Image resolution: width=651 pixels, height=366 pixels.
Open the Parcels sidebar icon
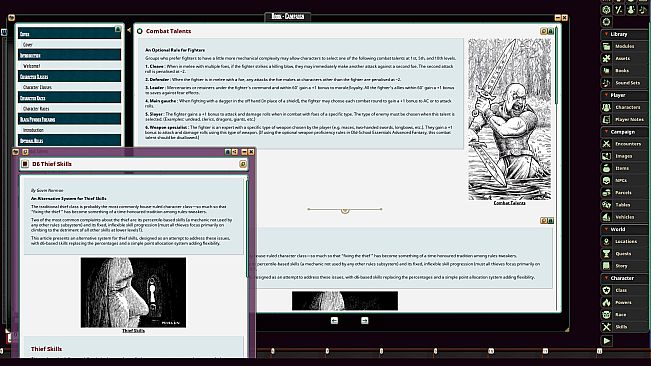click(x=606, y=193)
